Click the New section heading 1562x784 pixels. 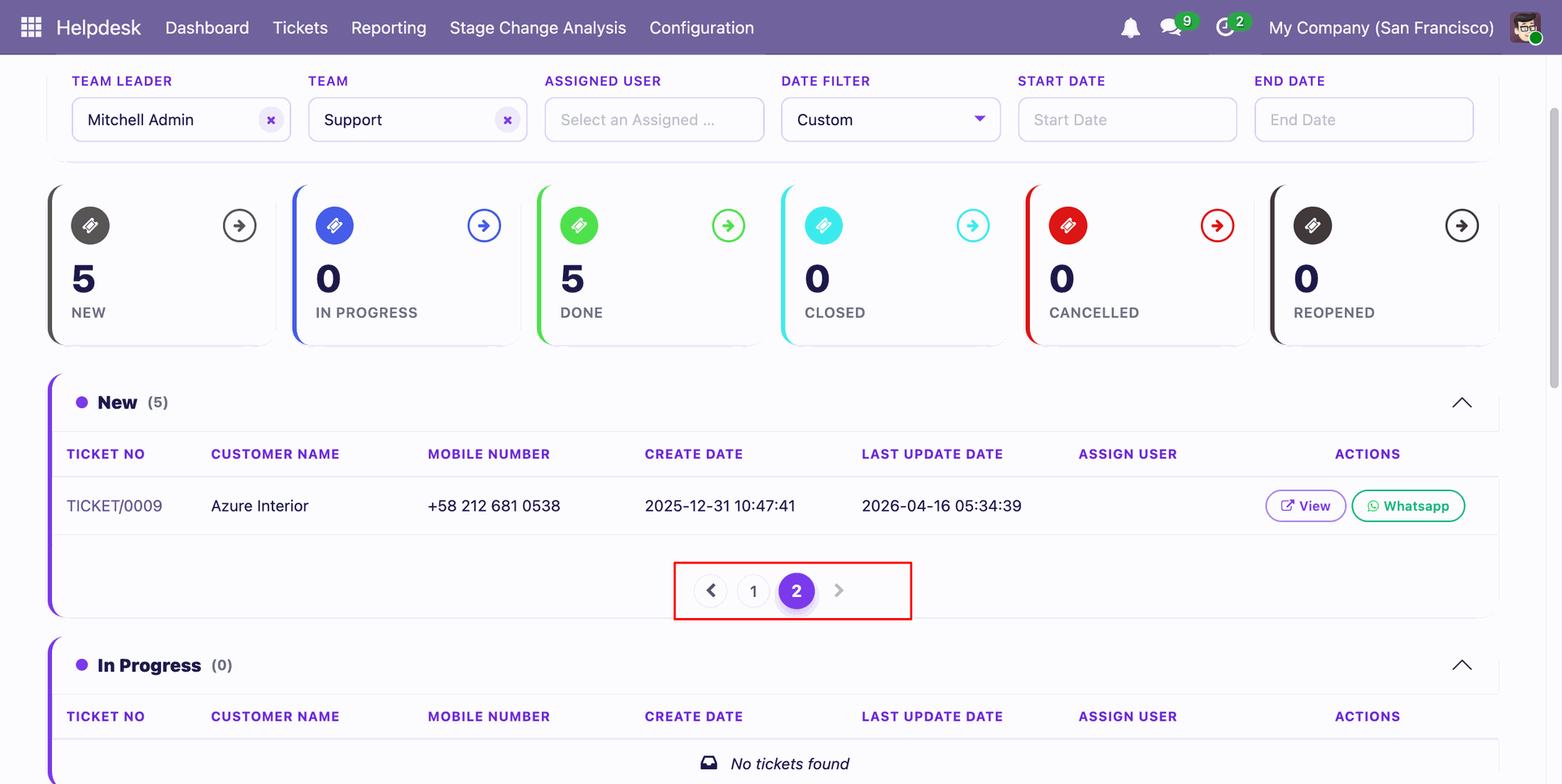coord(117,403)
